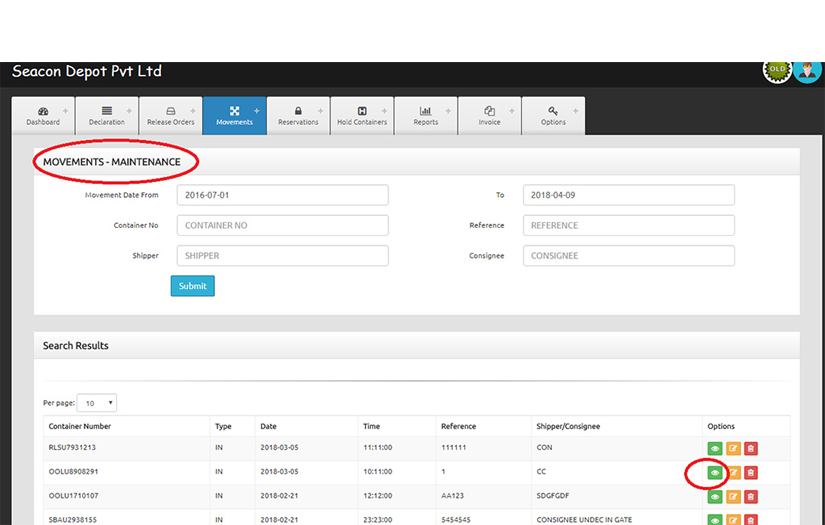Open the Dashboard tab
Screen dimensions: 825x525
click(43, 116)
